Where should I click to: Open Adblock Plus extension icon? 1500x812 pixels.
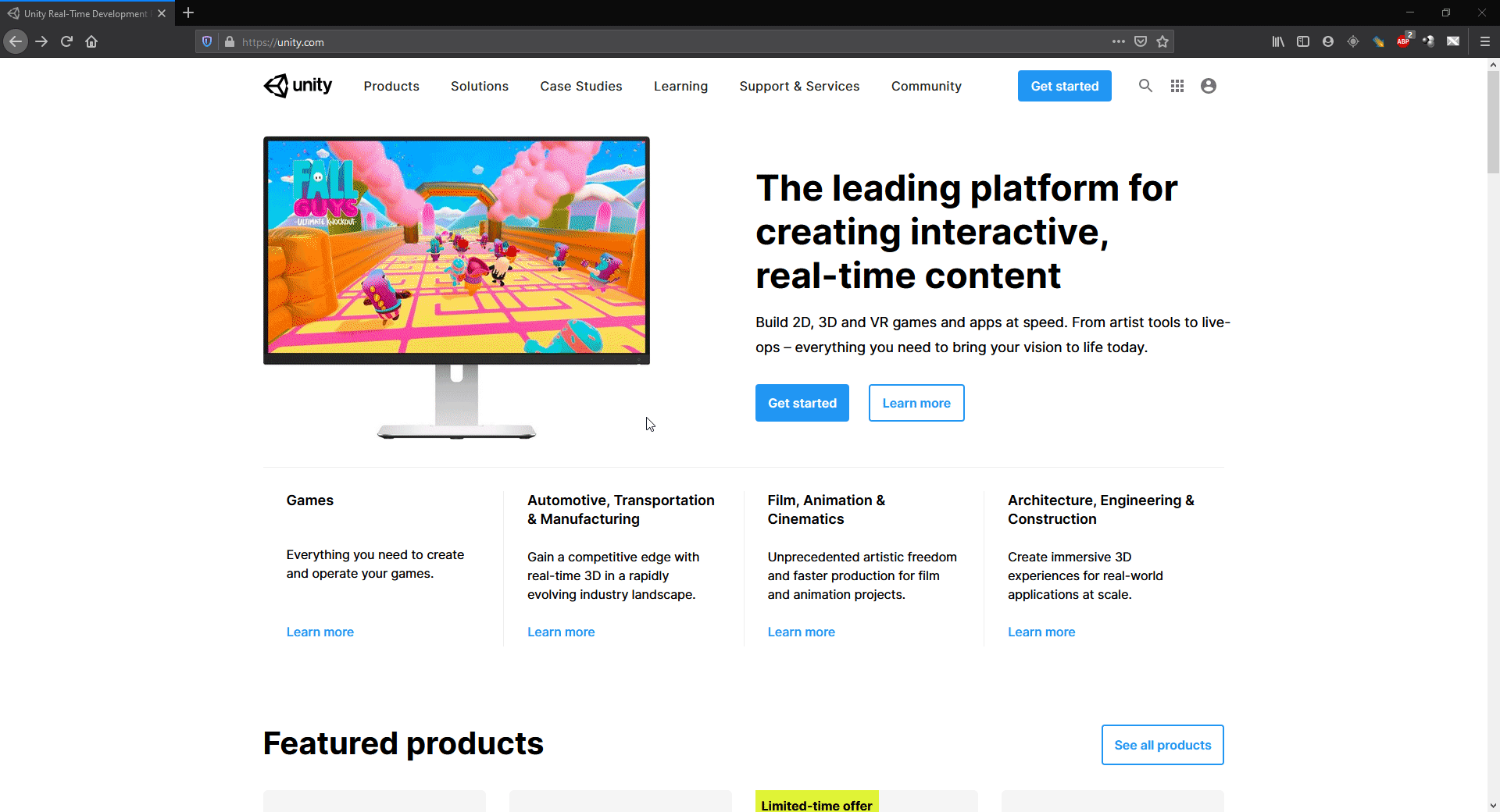(1404, 41)
